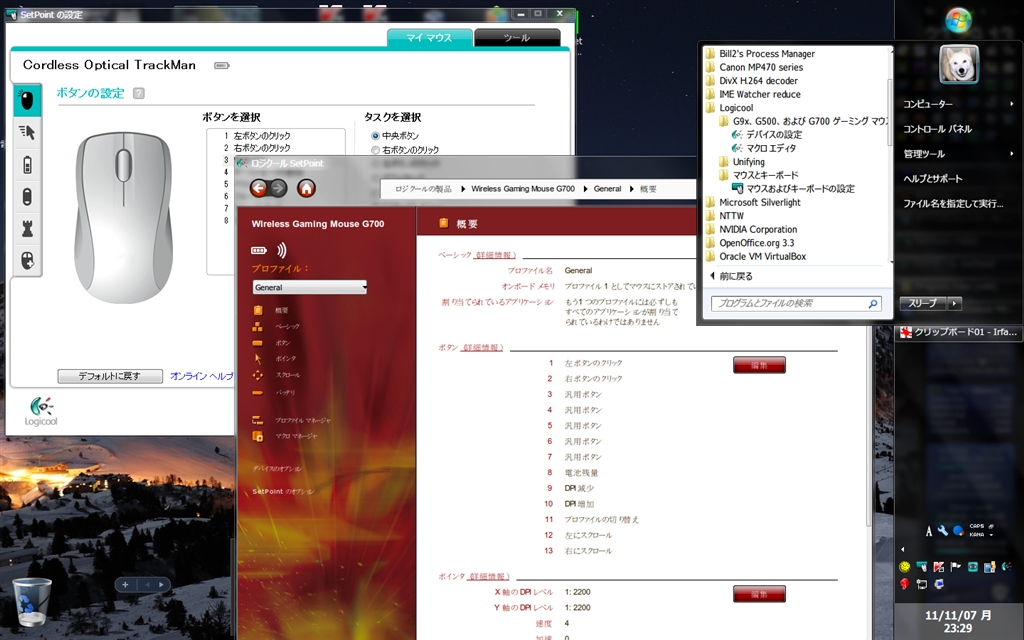The image size is (1024, 640).
Task: Open 詳細情報 link beside ベーシック
Action: coord(496,255)
